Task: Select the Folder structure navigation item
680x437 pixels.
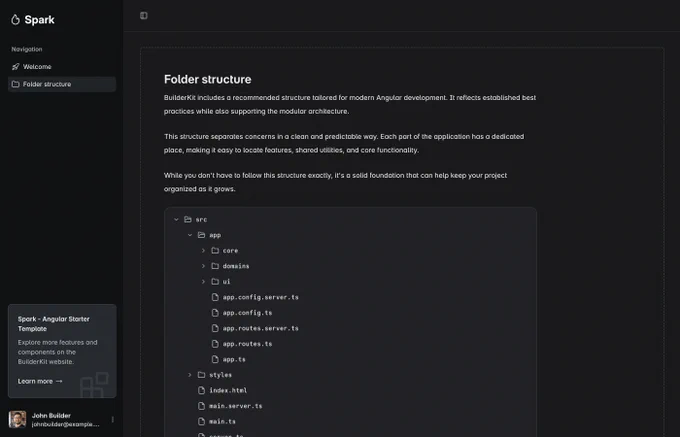Action: 62,84
